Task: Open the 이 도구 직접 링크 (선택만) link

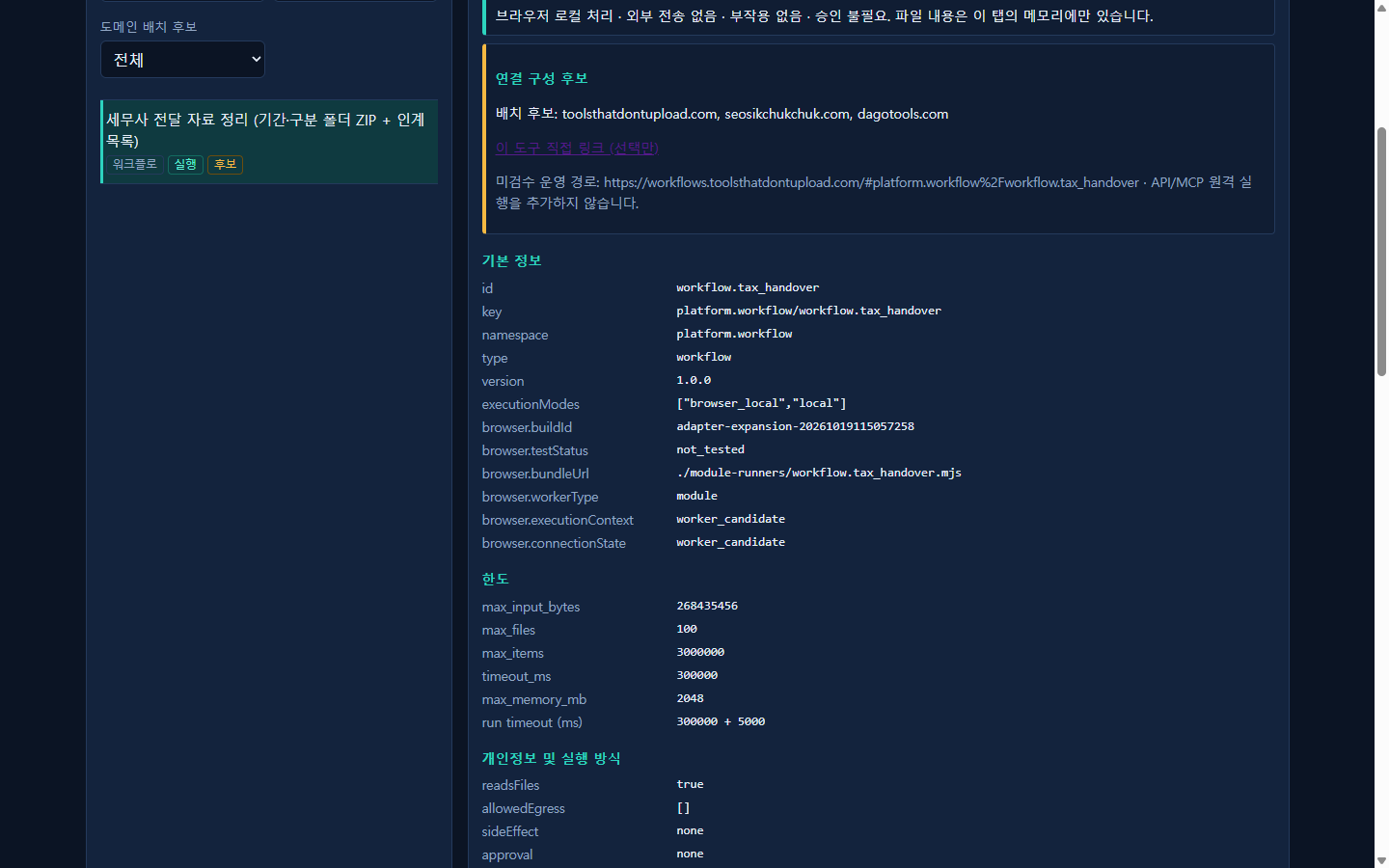Action: 577,148
